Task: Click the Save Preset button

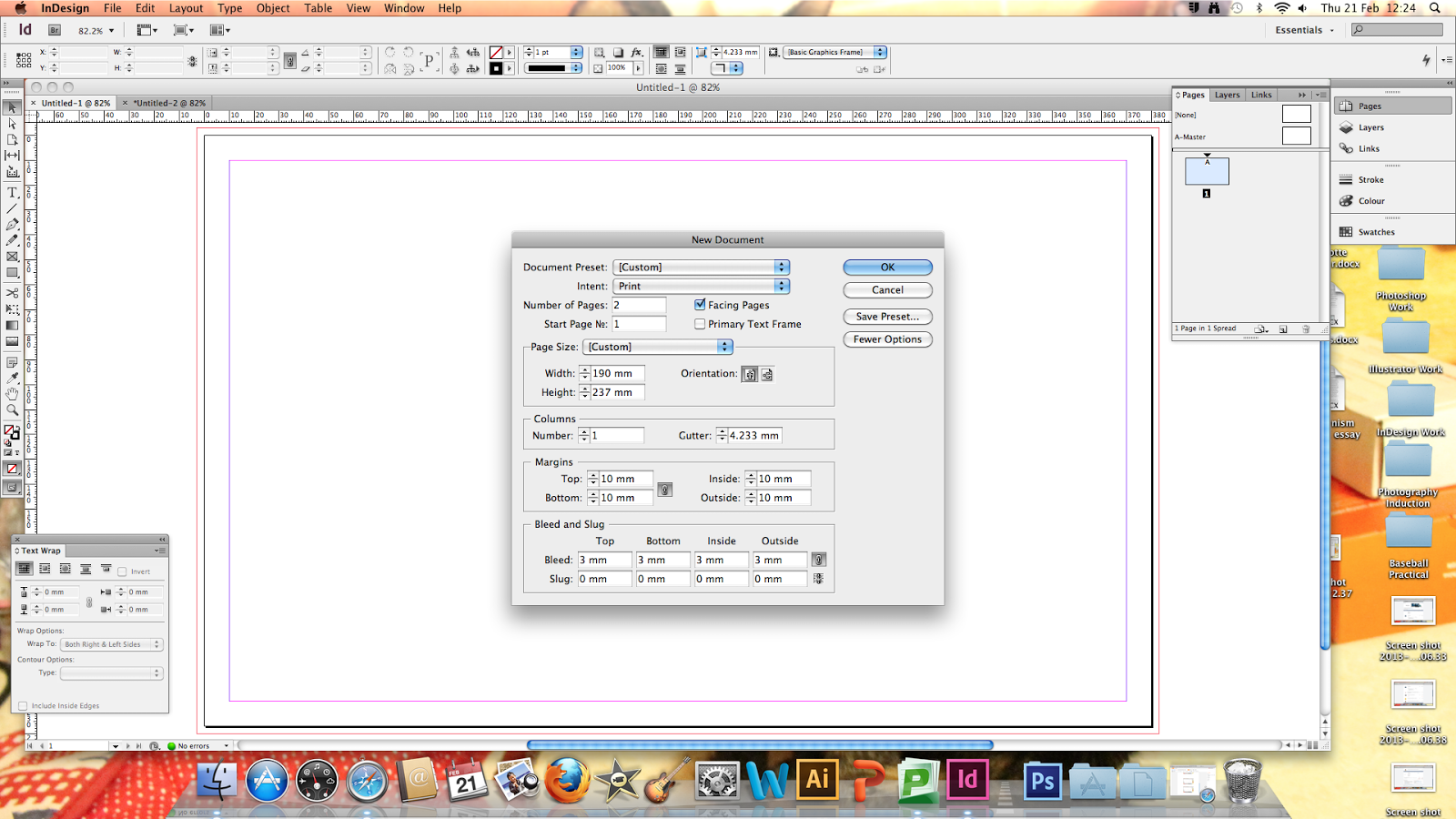Action: pos(887,317)
